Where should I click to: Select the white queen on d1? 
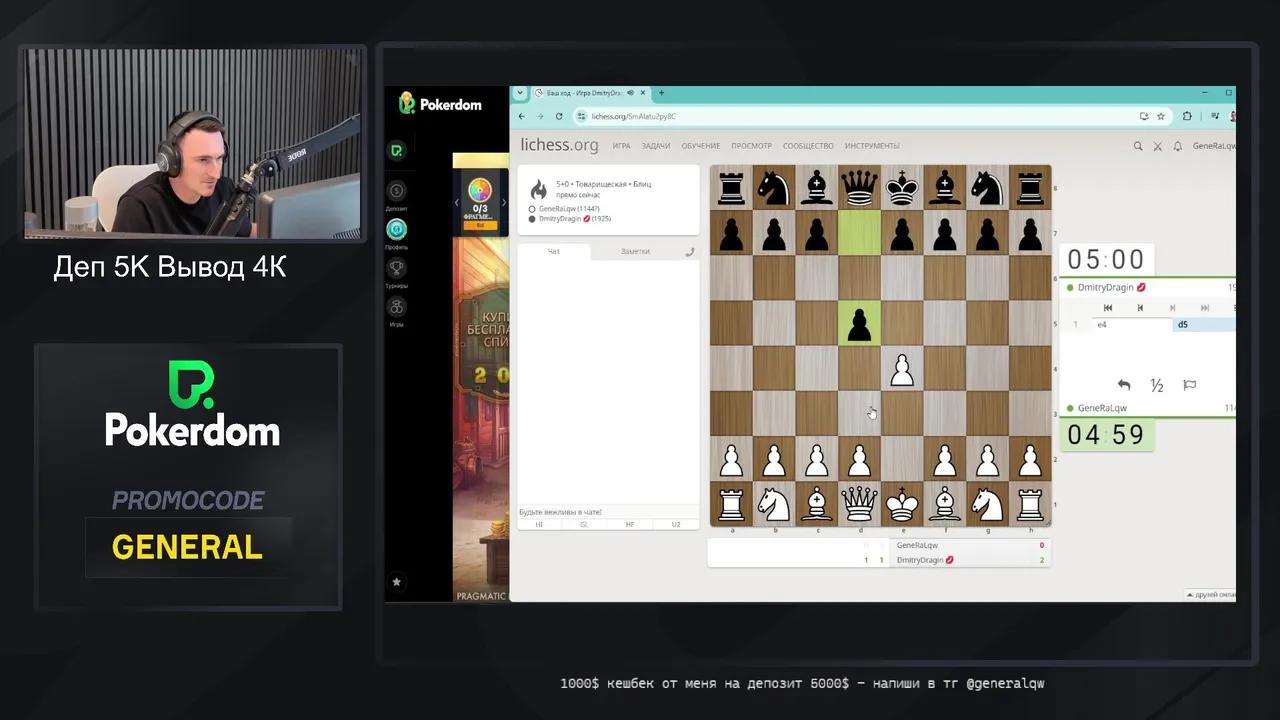[x=859, y=503]
